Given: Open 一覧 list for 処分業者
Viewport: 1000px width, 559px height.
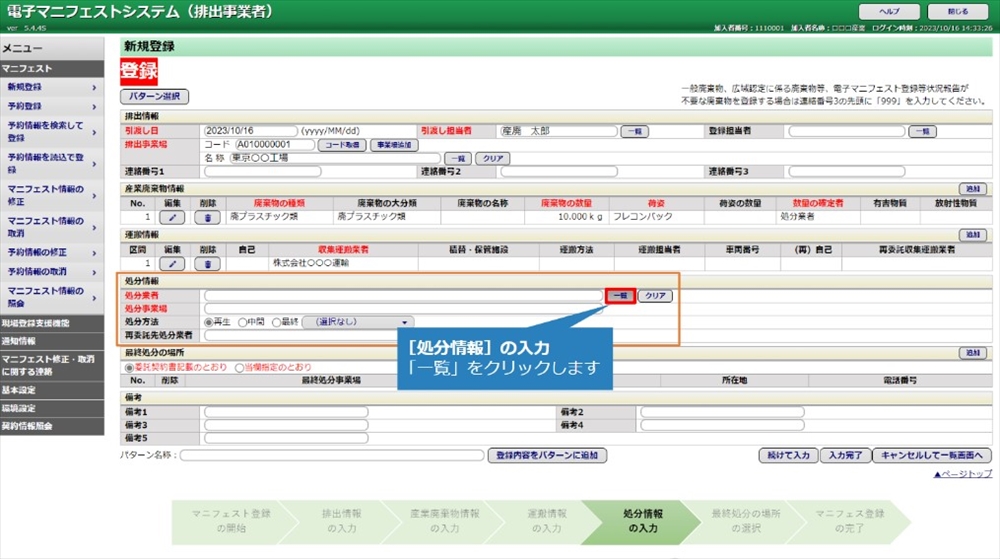Looking at the screenshot, I should [621, 296].
